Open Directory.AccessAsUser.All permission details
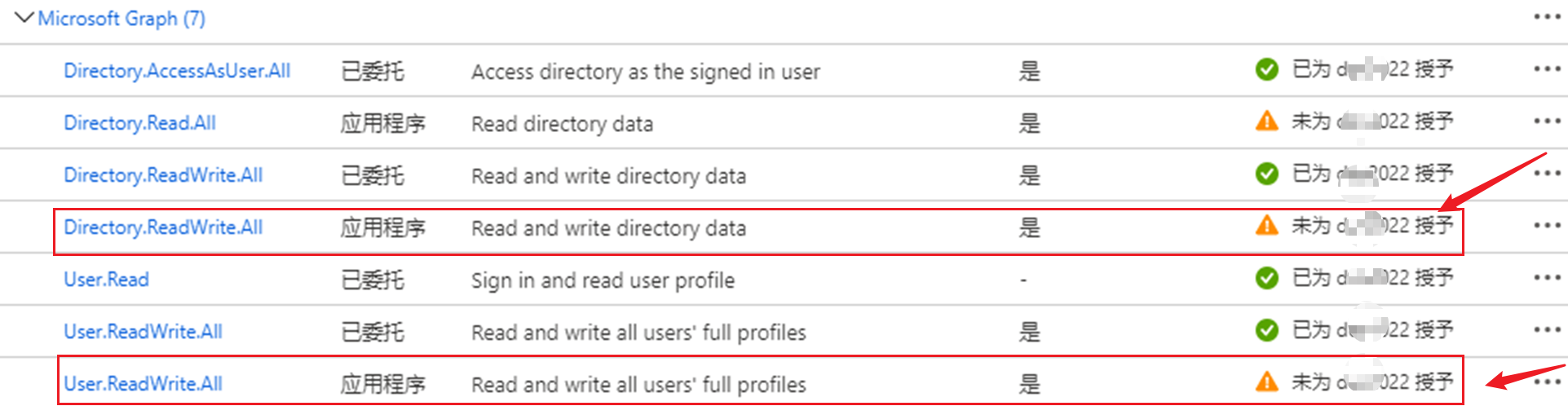This screenshot has height=406, width=1568. point(177,71)
